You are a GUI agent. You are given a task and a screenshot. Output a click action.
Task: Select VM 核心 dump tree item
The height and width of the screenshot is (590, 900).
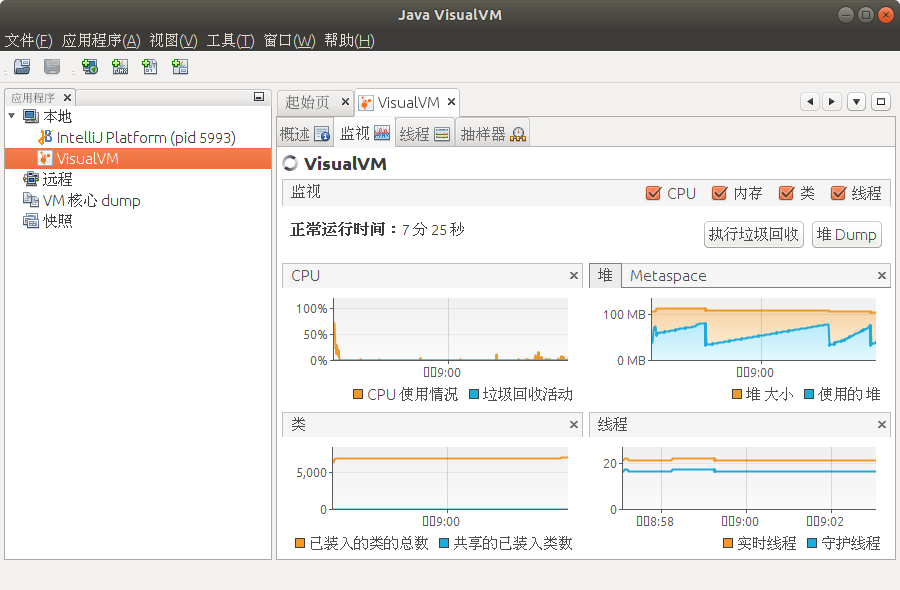[92, 200]
